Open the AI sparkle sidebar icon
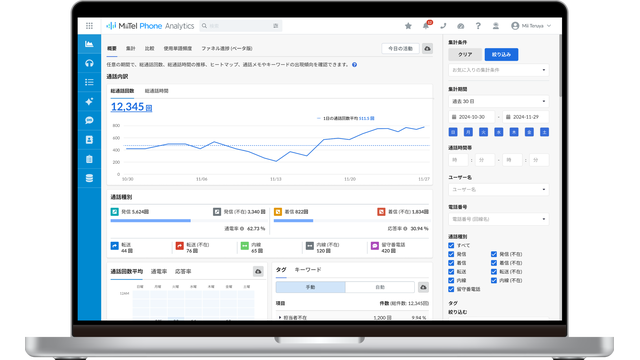Image resolution: width=640 pixels, height=360 pixels. click(x=89, y=102)
